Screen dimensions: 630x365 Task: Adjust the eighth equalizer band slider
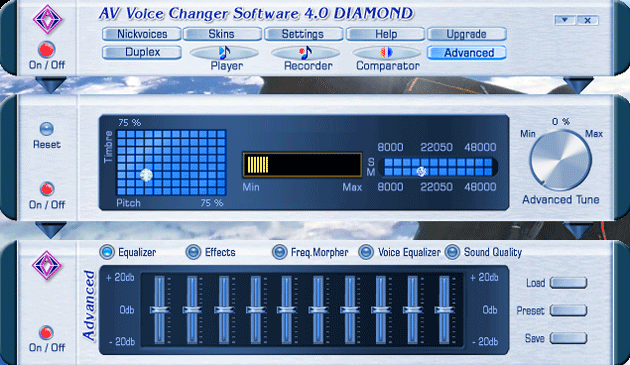point(381,310)
